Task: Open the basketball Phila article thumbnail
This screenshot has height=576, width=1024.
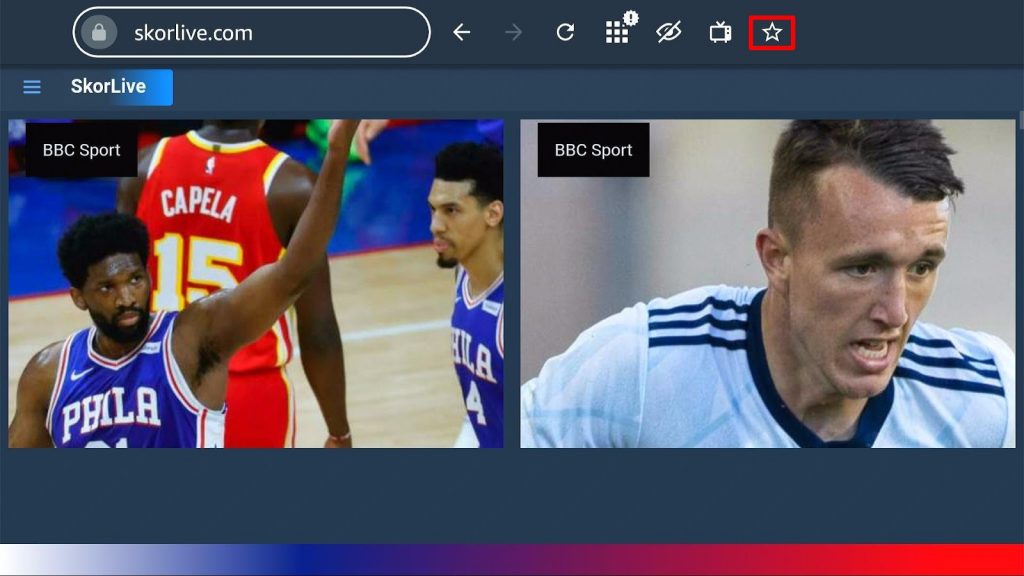Action: pyautogui.click(x=256, y=283)
